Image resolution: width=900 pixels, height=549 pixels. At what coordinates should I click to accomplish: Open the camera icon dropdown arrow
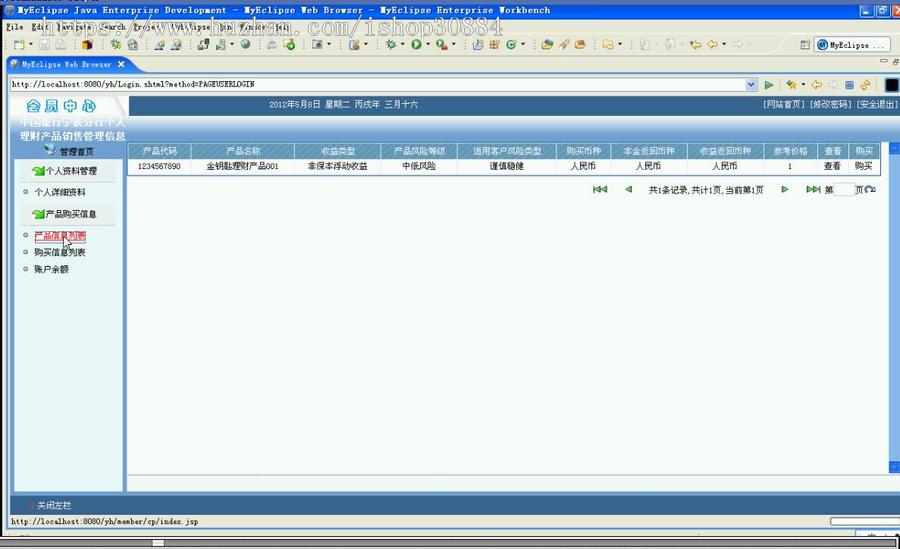(329, 44)
